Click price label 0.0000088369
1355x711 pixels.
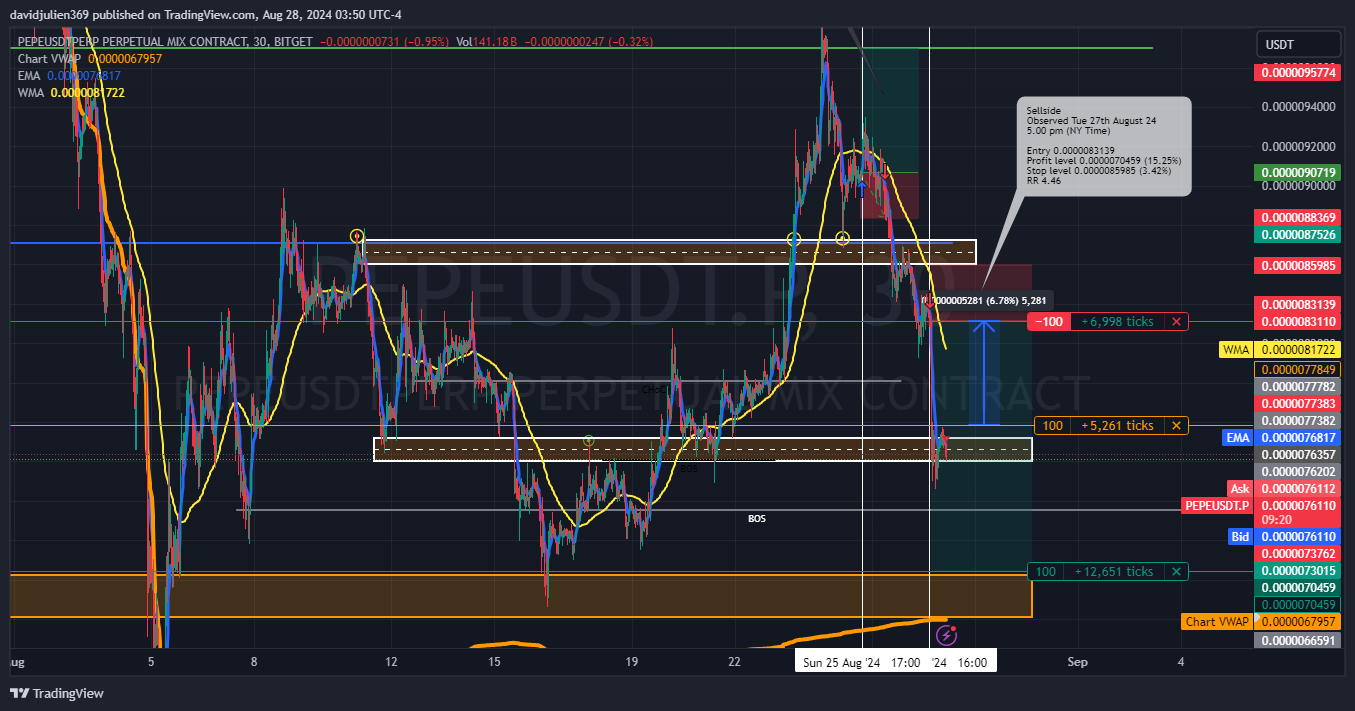(x=1297, y=218)
